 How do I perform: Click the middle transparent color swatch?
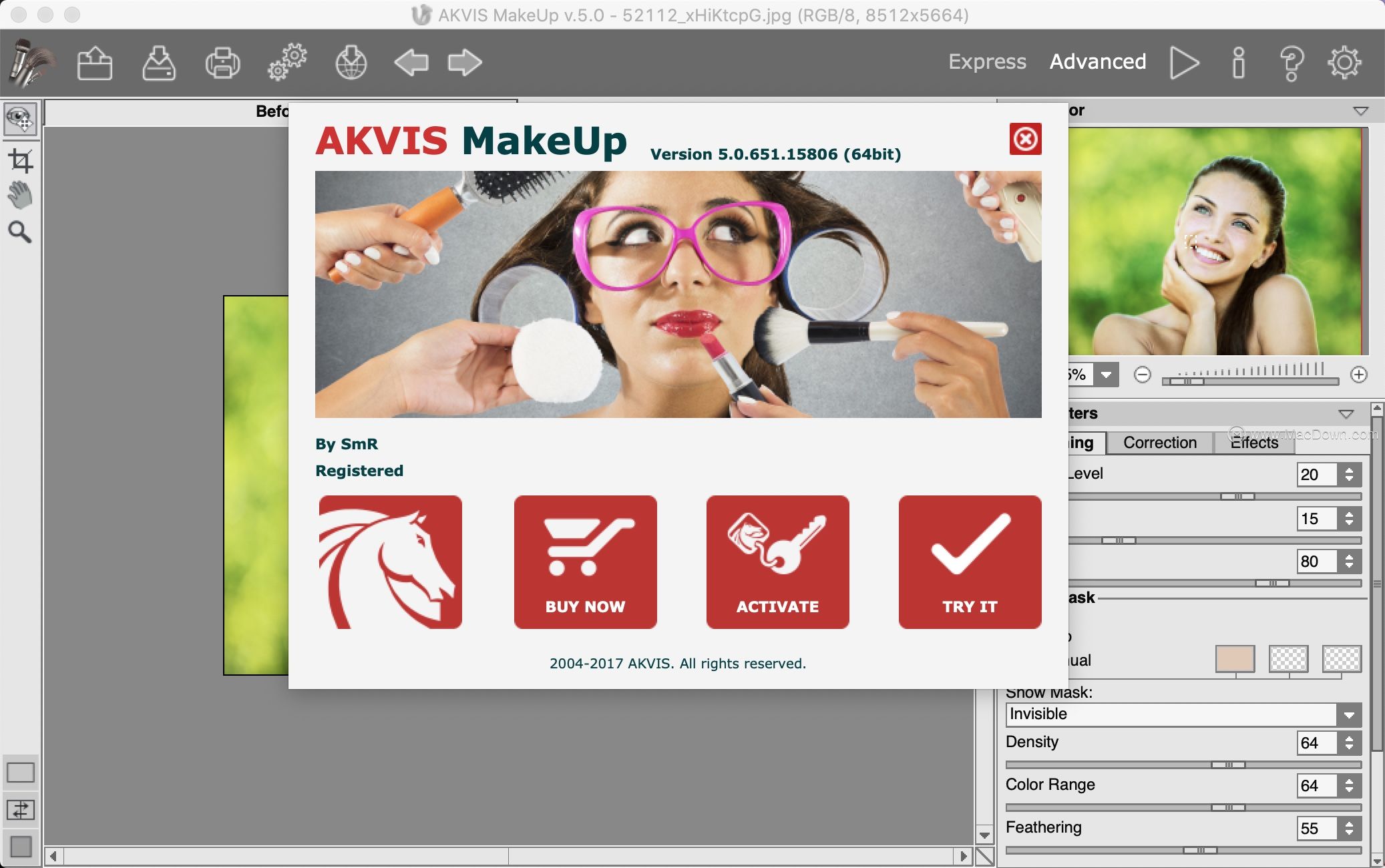tap(1288, 658)
